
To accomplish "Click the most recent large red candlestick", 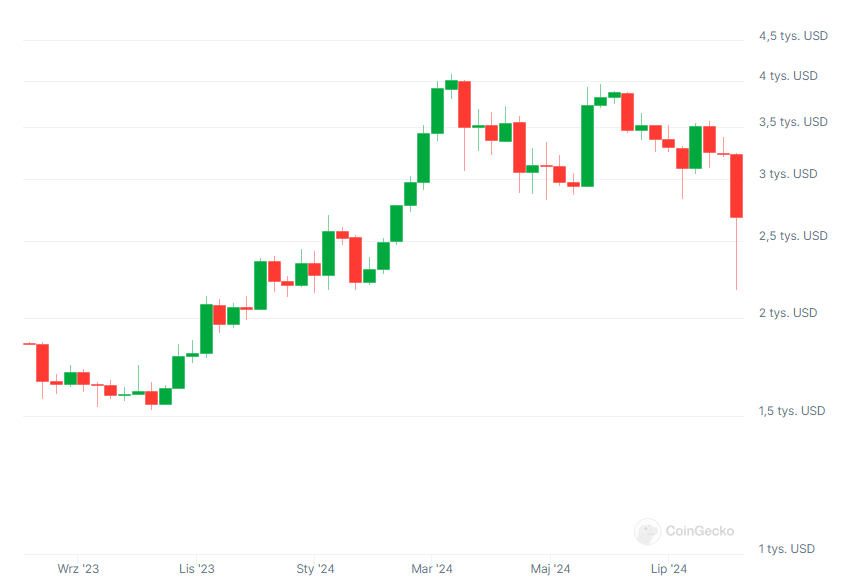I will (x=737, y=186).
